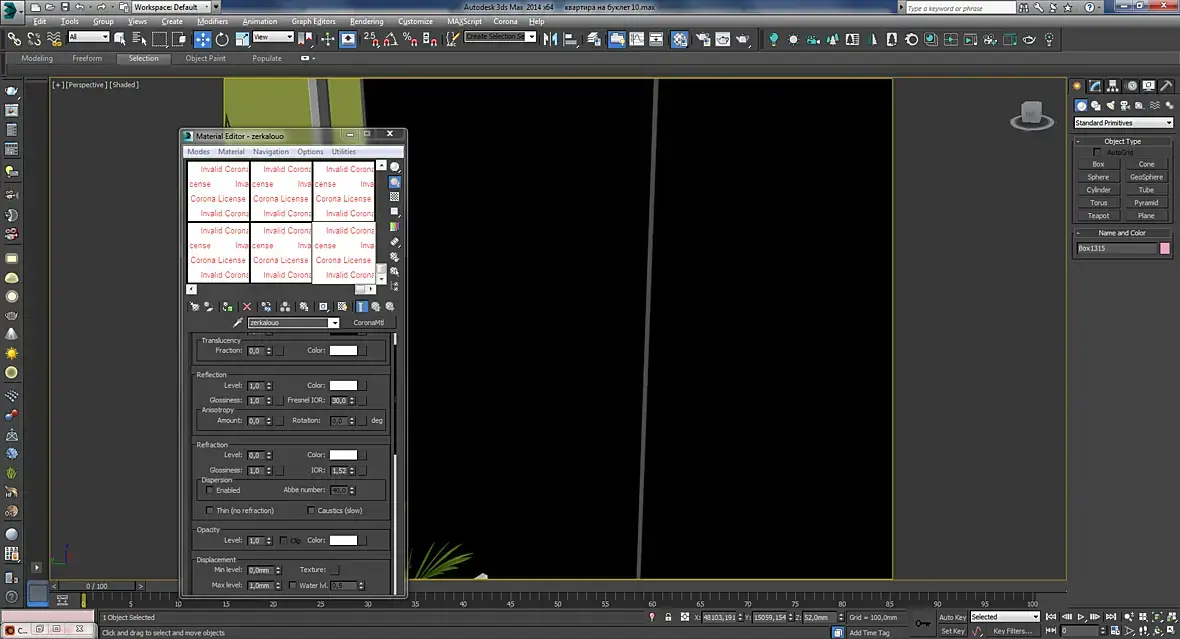This screenshot has height=639, width=1180.
Task: Open Video Color Check in Material Editor
Action: [x=395, y=227]
